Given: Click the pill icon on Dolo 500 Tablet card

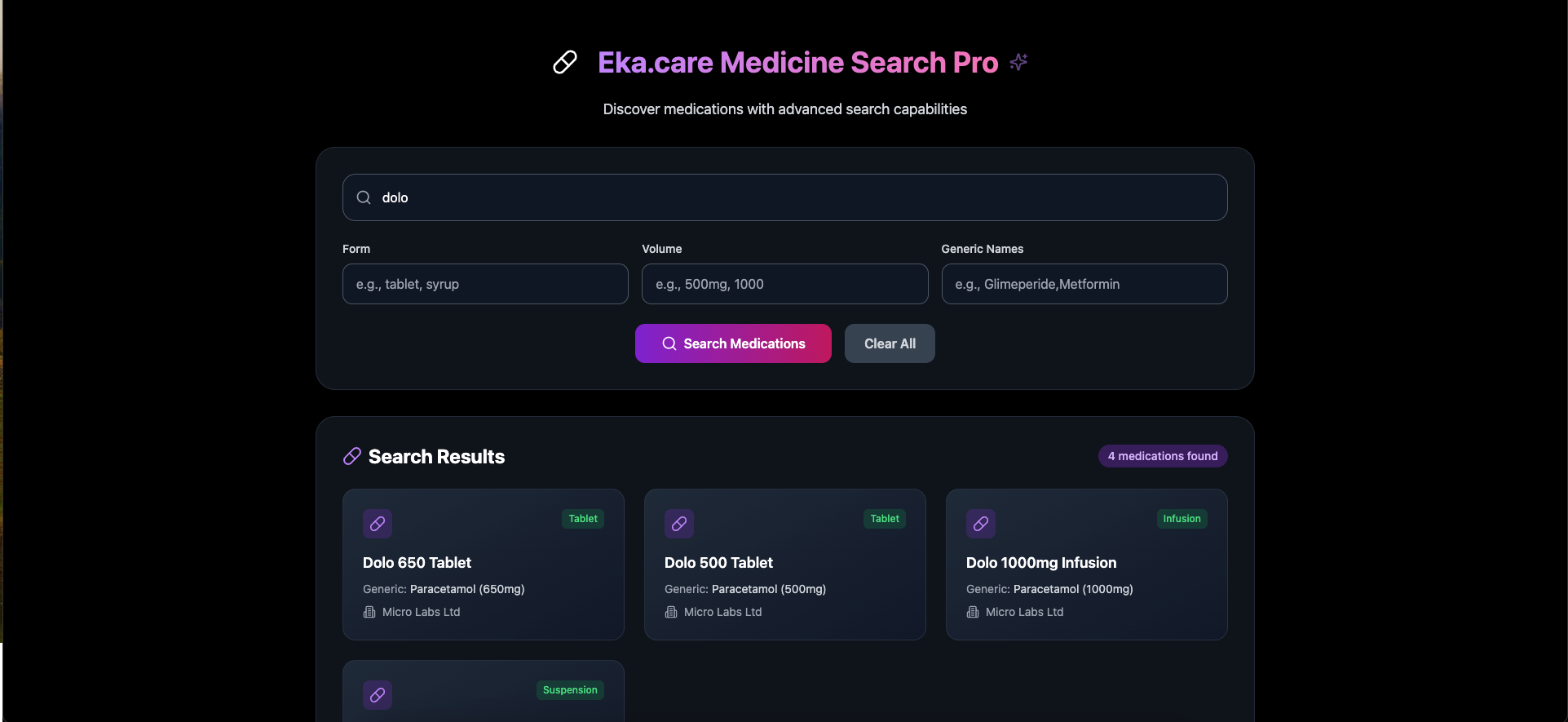Looking at the screenshot, I should [x=679, y=524].
